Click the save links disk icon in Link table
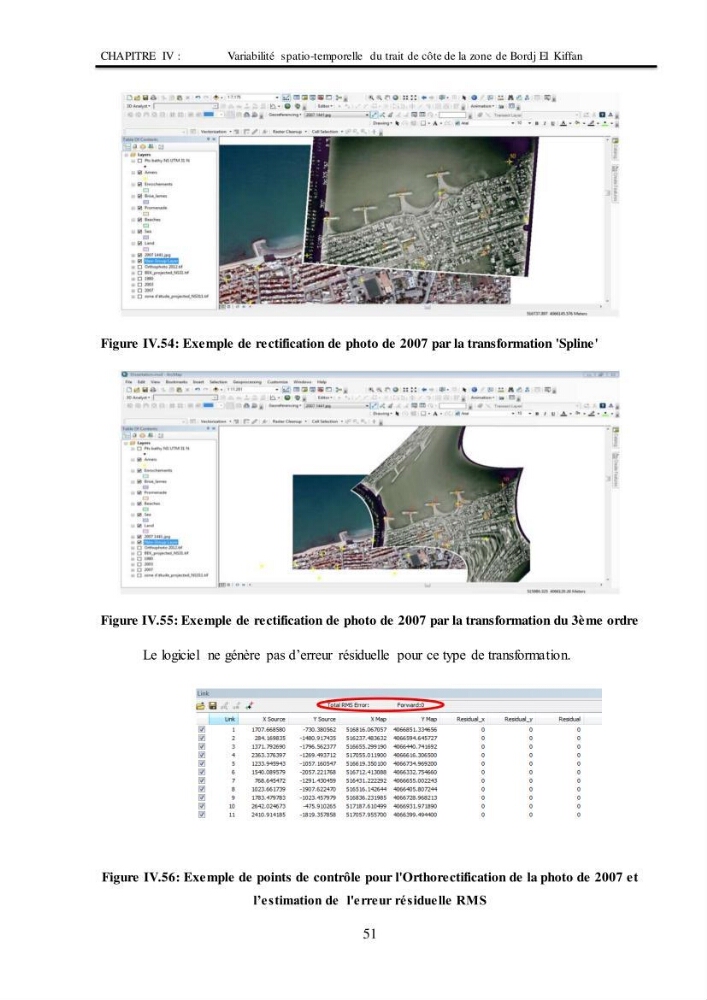This screenshot has height=1000, width=707. 213,705
